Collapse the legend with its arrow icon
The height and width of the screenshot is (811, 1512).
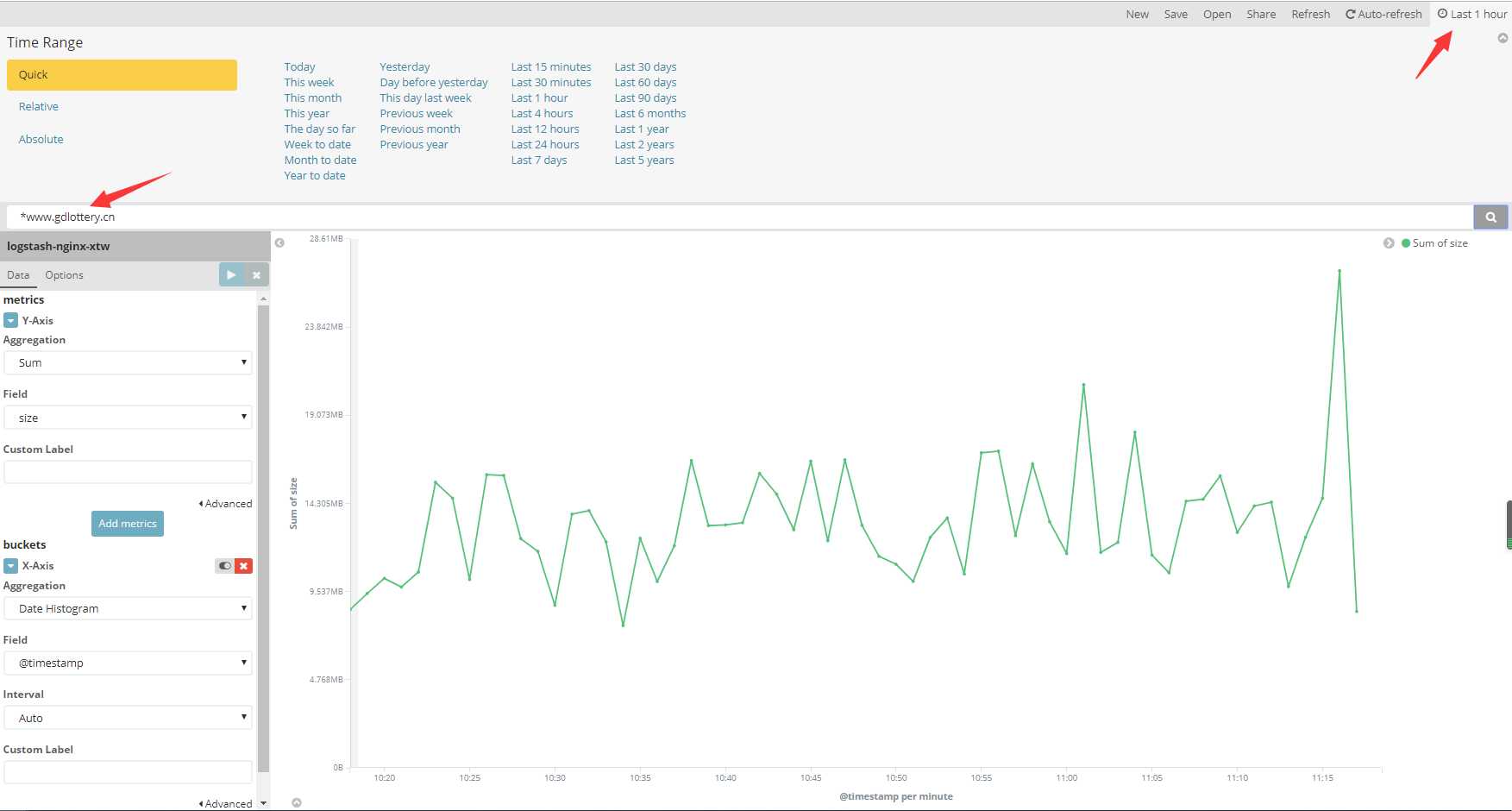[x=1389, y=243]
